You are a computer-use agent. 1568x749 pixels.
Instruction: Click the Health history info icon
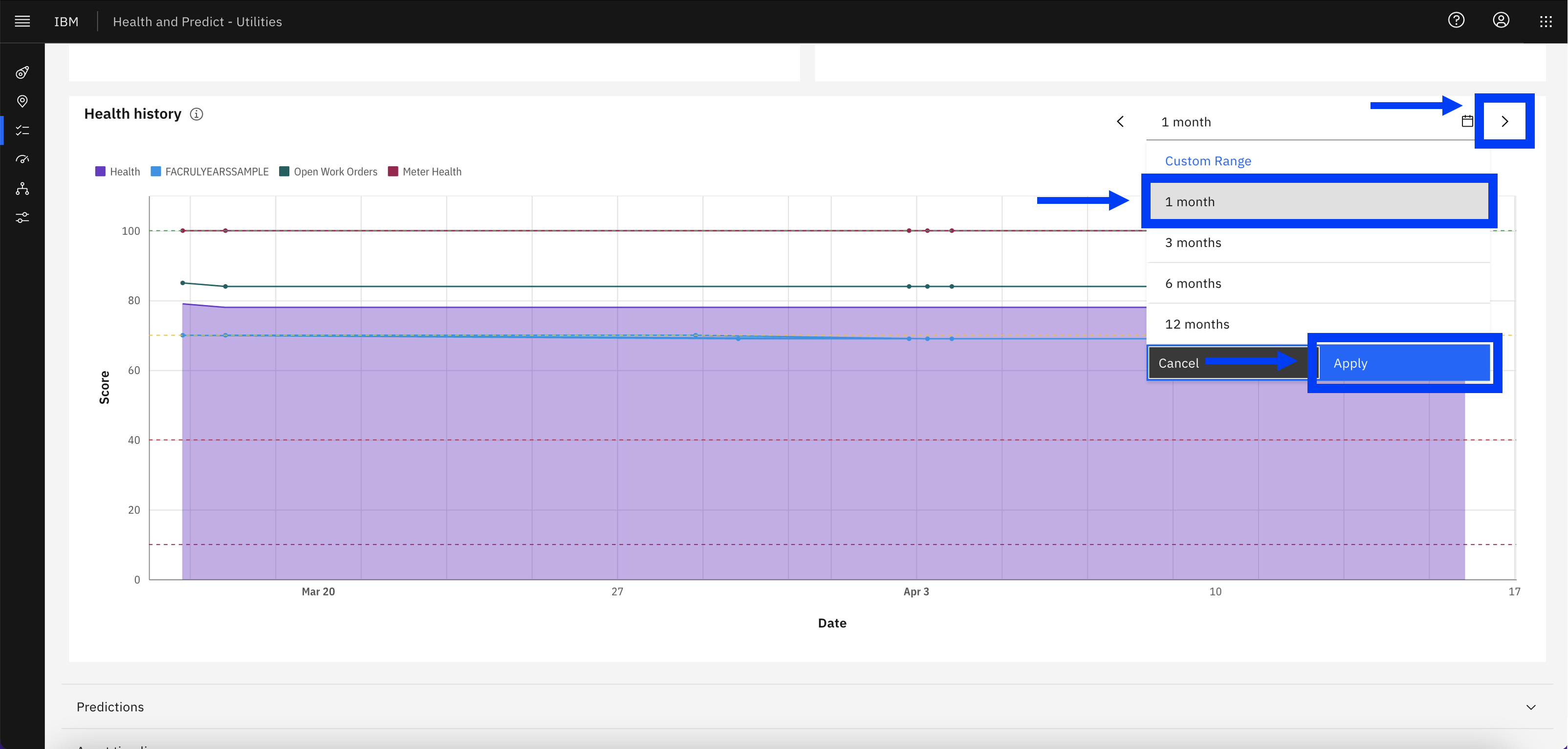tap(196, 114)
